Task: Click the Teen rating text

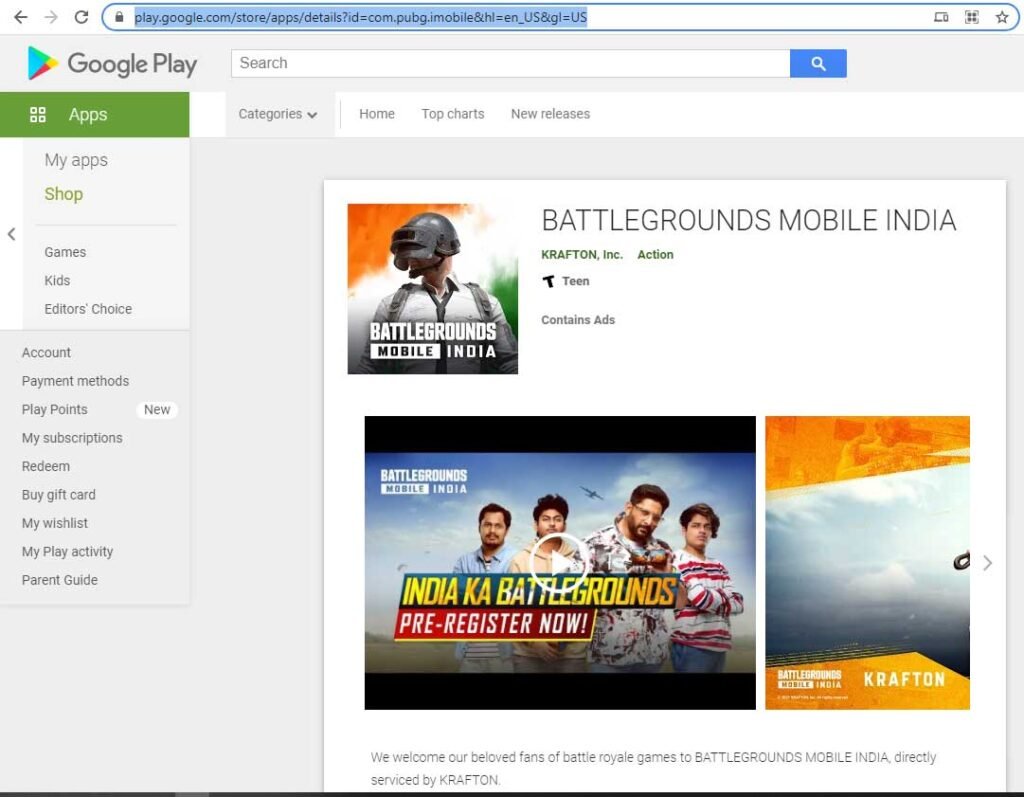Action: coord(575,282)
